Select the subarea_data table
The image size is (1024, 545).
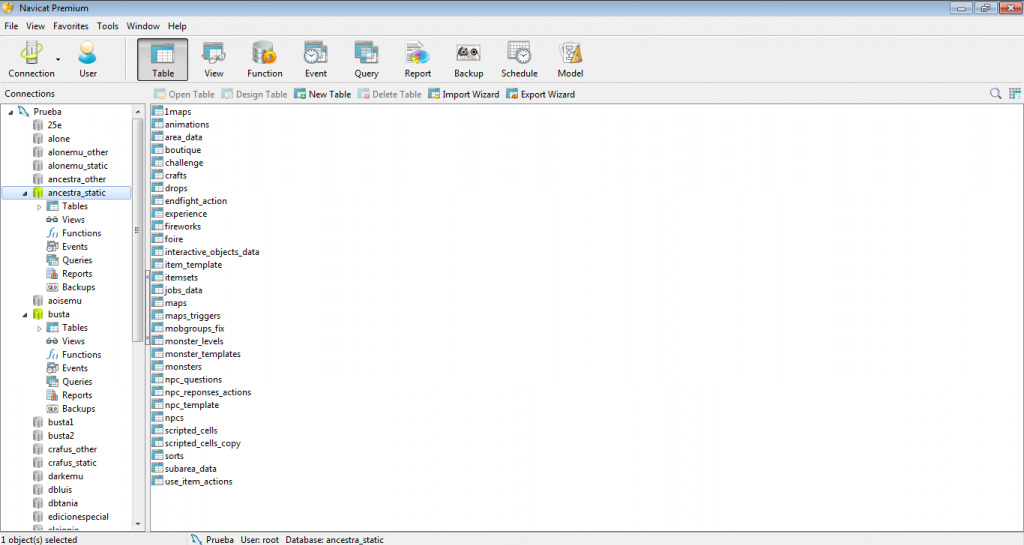(x=185, y=469)
